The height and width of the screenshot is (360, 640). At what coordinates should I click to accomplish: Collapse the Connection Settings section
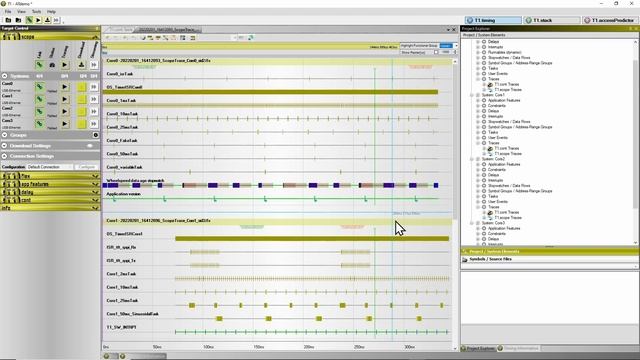[x=4, y=156]
